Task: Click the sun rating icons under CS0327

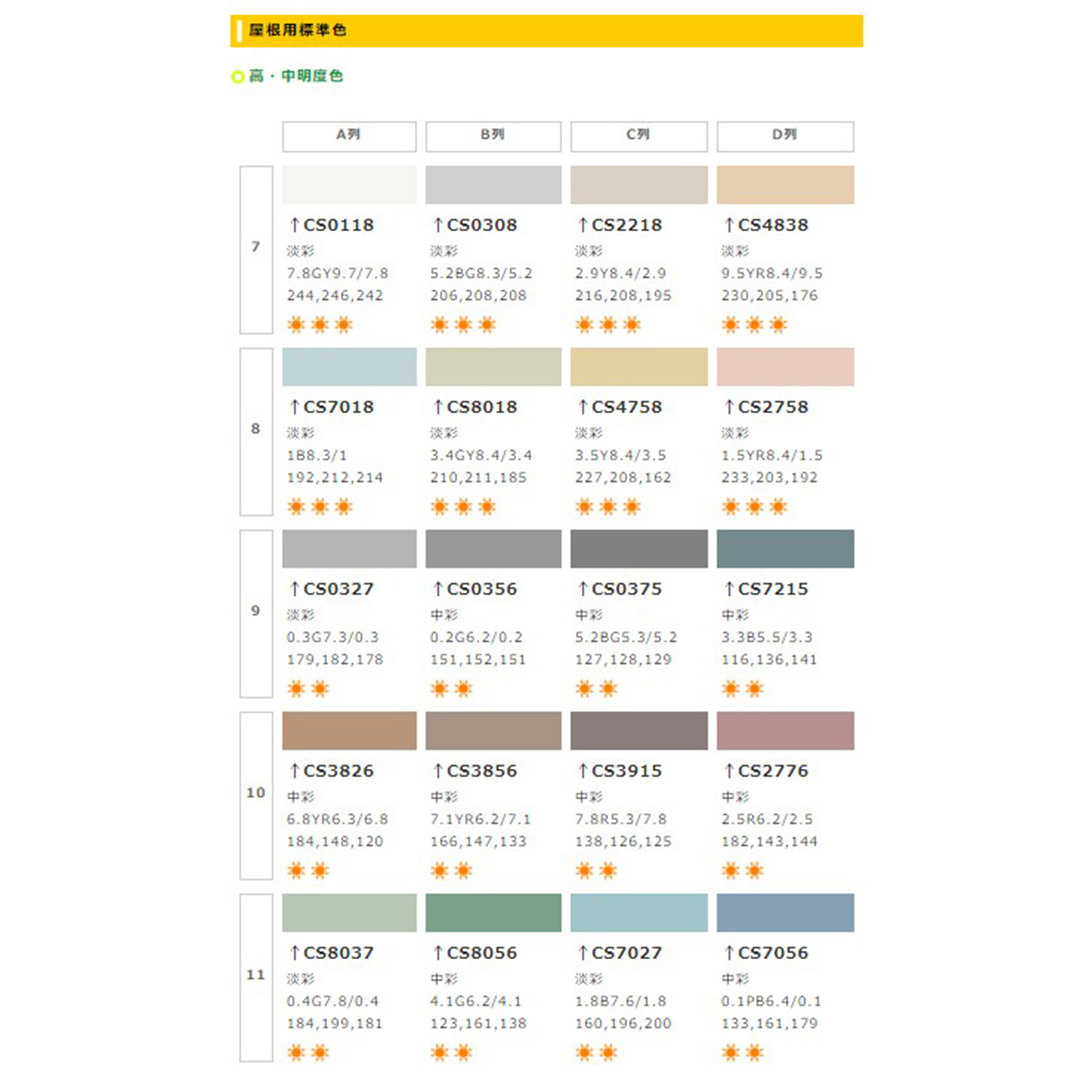Action: click(308, 688)
